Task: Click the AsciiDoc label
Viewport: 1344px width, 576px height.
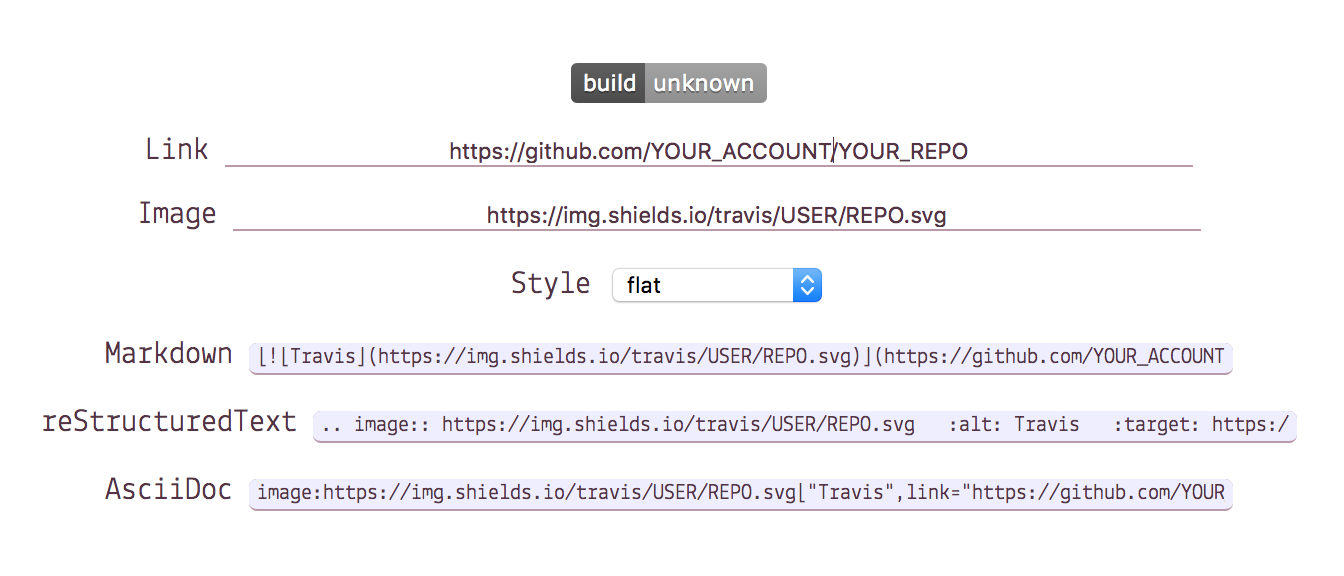Action: pyautogui.click(x=168, y=489)
